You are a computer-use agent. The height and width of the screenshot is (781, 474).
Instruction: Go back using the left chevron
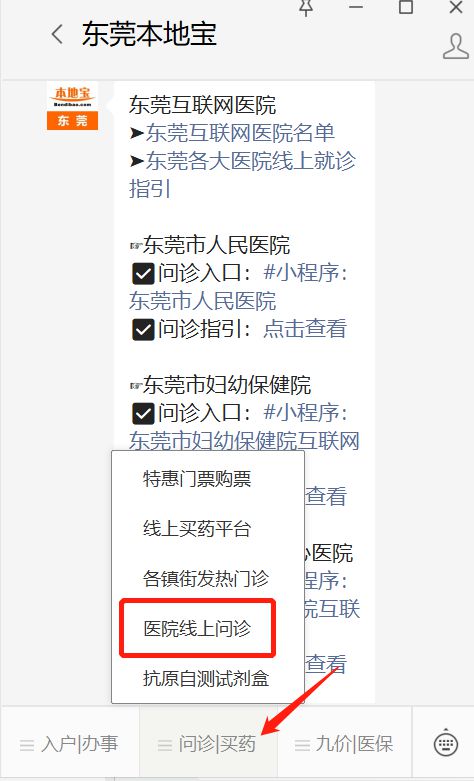[57, 35]
